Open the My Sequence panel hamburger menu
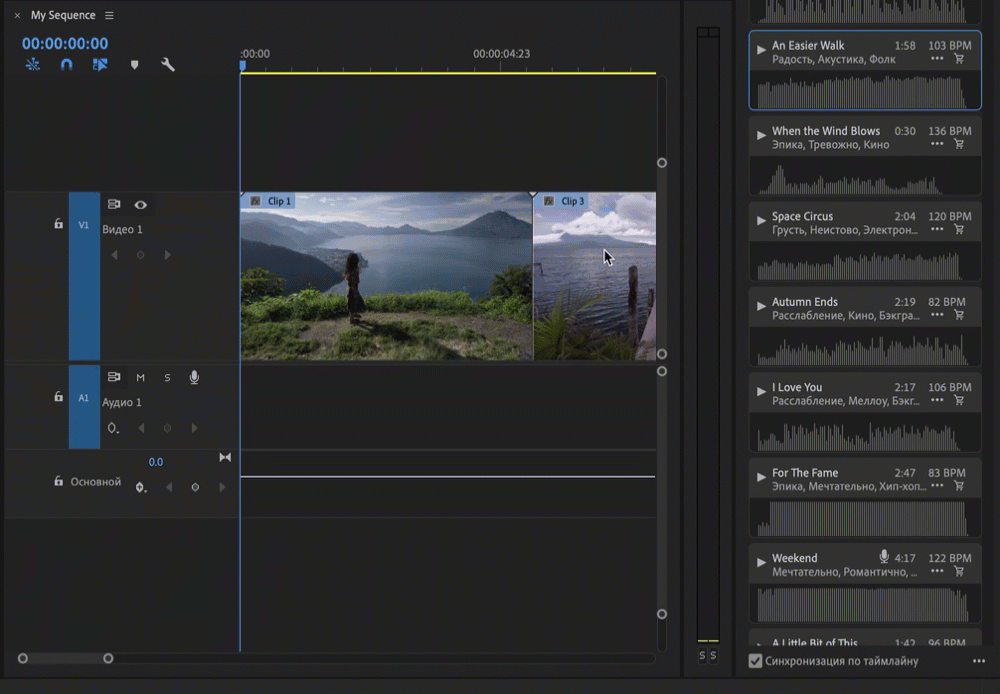This screenshot has height=694, width=1000. coord(109,16)
